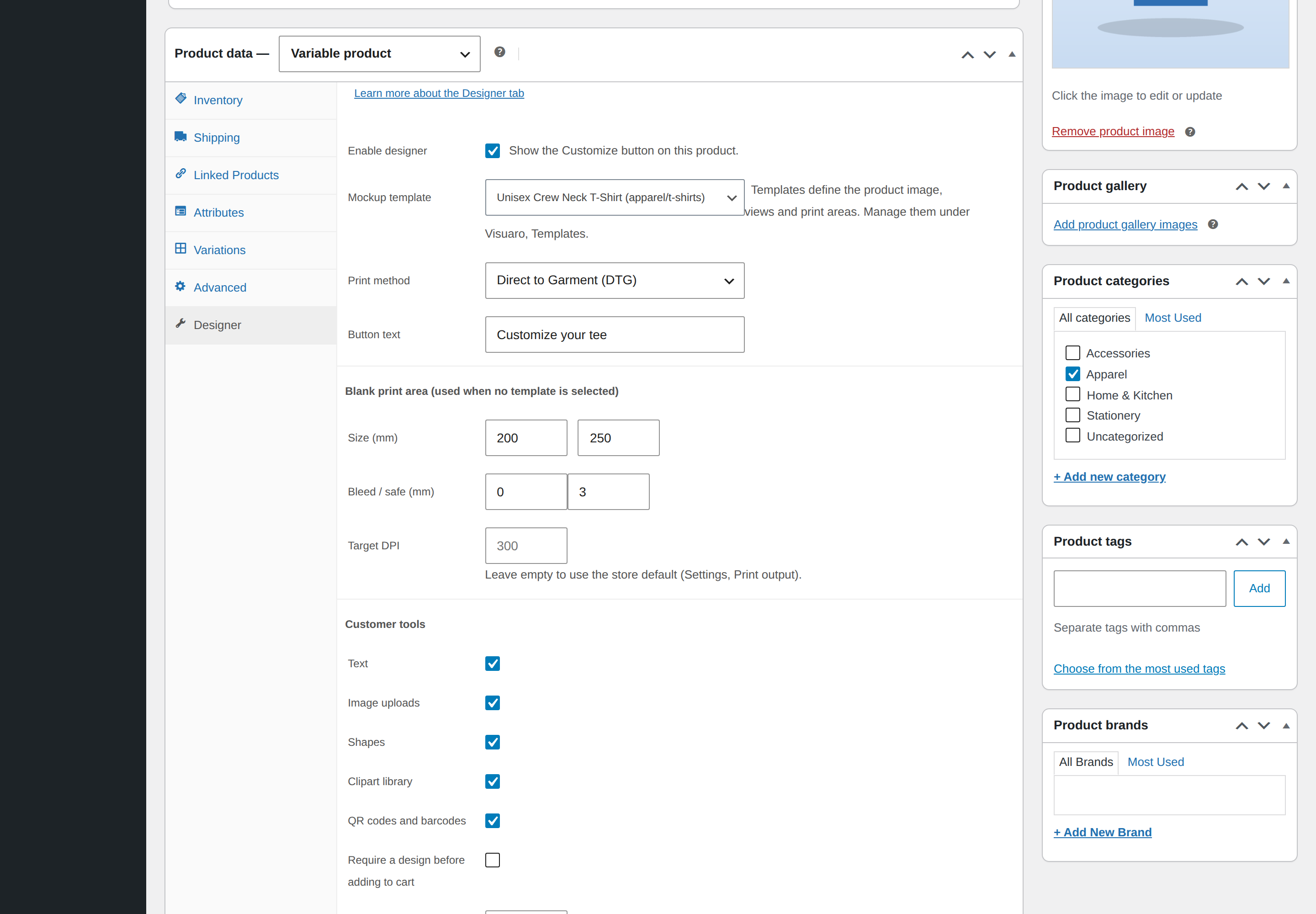This screenshot has width=1316, height=914.
Task: Uncheck the Enable designer checkbox
Action: (x=493, y=151)
